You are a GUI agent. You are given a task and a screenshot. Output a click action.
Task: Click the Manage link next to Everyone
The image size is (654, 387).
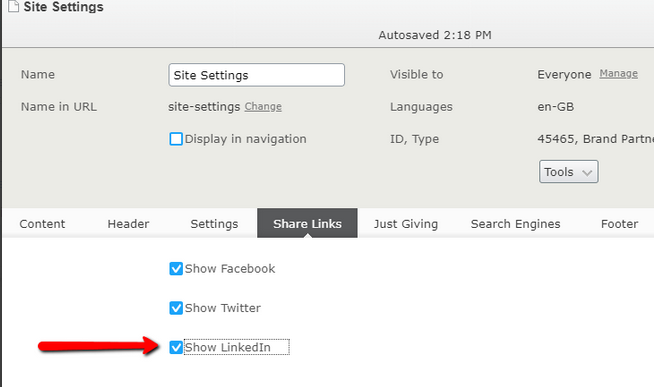(x=619, y=74)
